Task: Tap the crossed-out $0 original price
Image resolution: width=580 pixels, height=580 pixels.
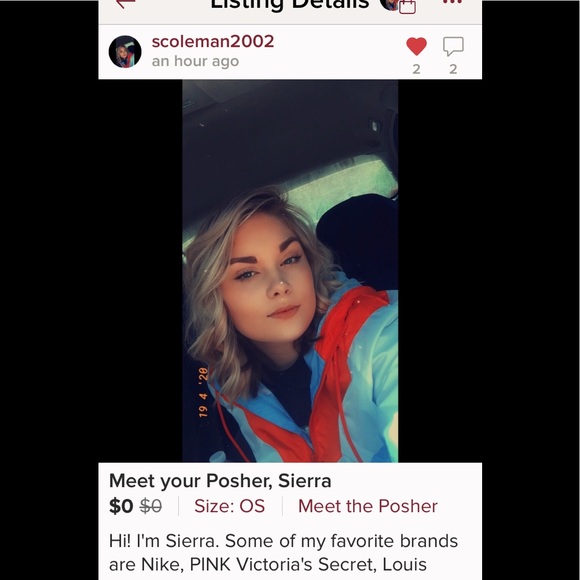Action: pos(151,506)
